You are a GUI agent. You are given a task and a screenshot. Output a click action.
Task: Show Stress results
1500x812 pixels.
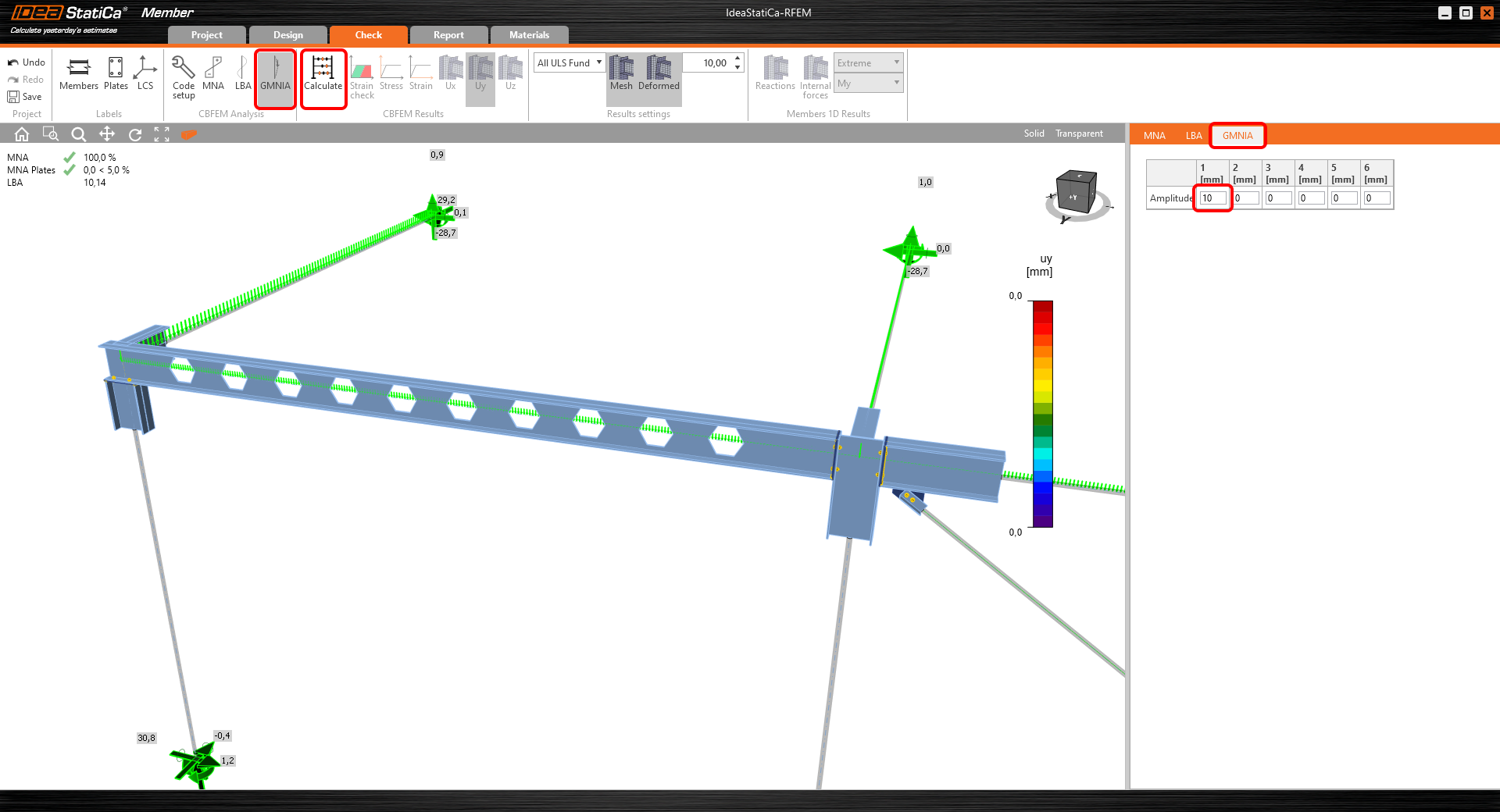[x=391, y=75]
